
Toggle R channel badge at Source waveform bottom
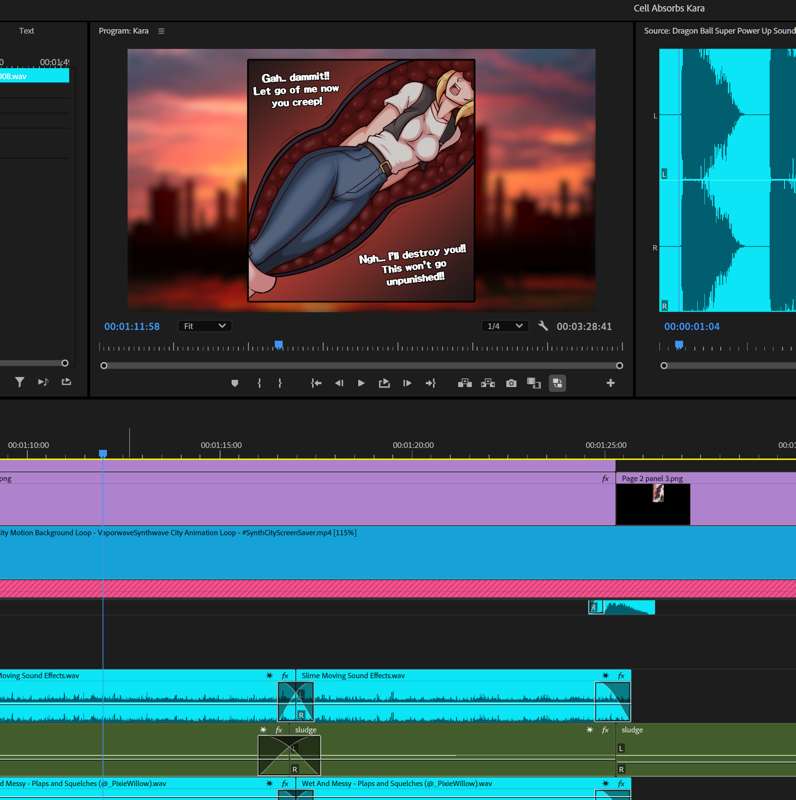coord(664,306)
